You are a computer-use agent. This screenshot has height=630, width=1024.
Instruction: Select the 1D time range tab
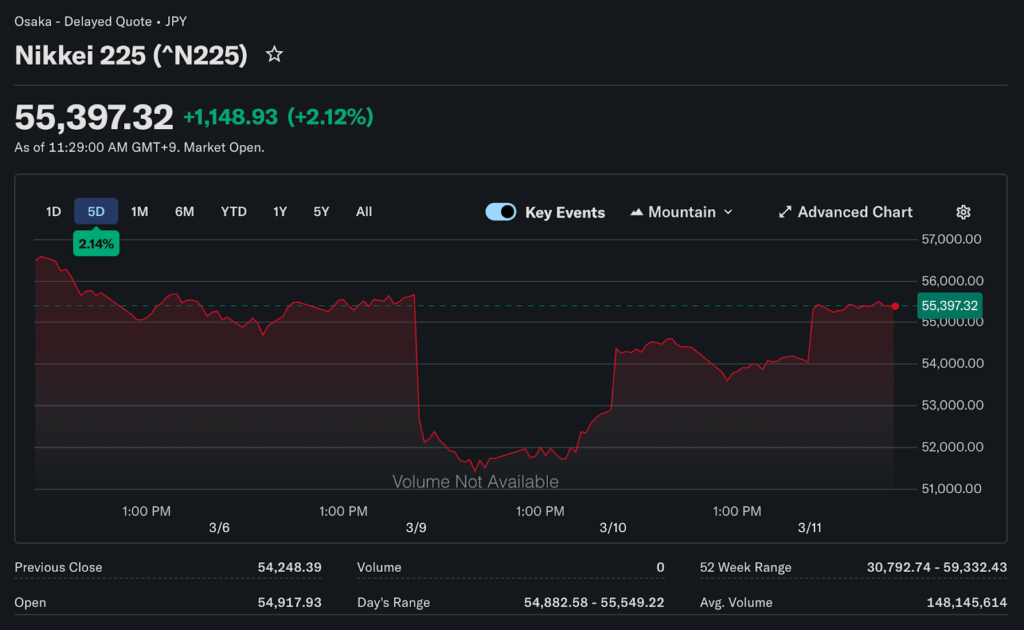coord(54,211)
